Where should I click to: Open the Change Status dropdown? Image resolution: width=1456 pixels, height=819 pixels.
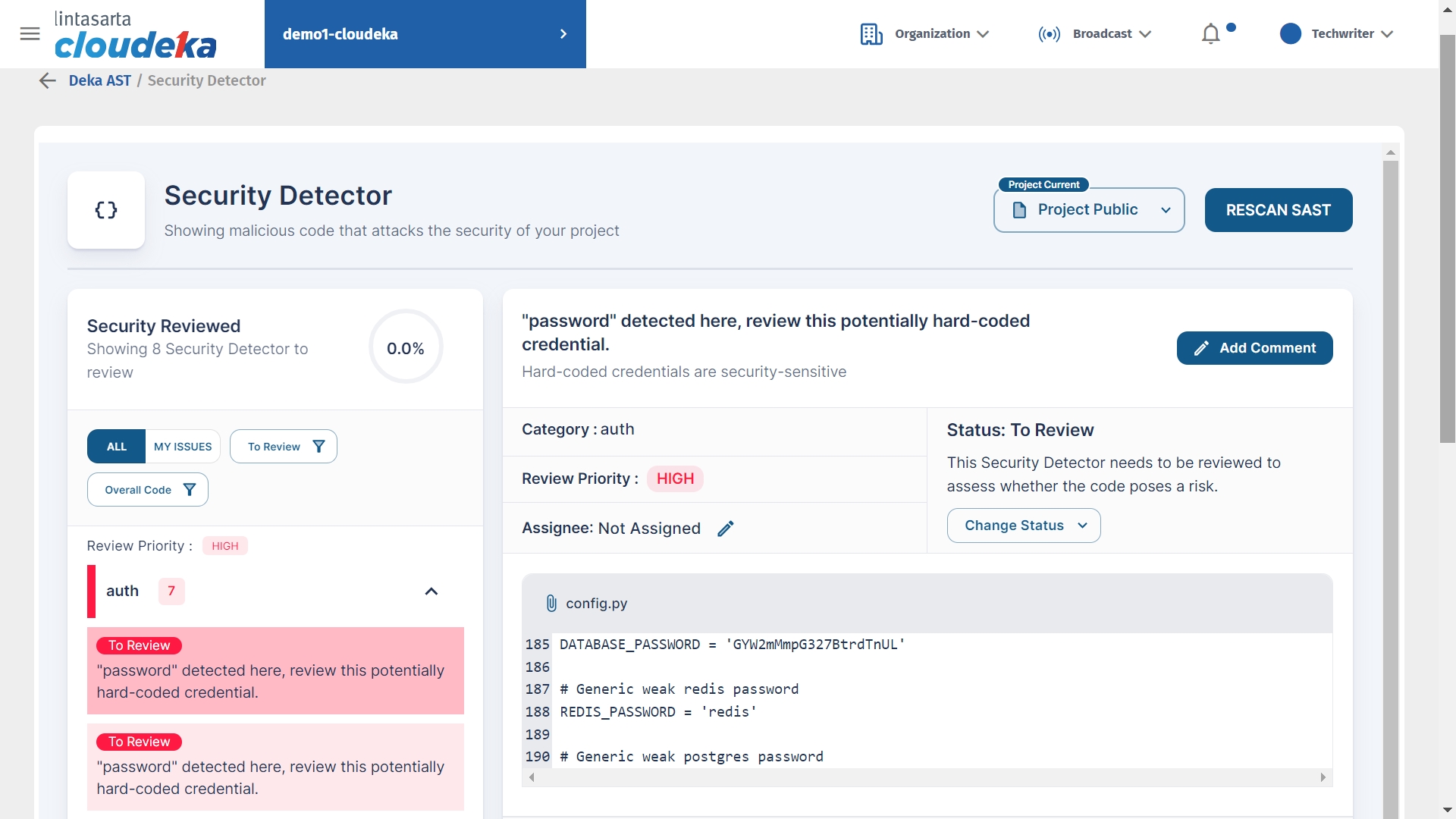click(x=1024, y=526)
